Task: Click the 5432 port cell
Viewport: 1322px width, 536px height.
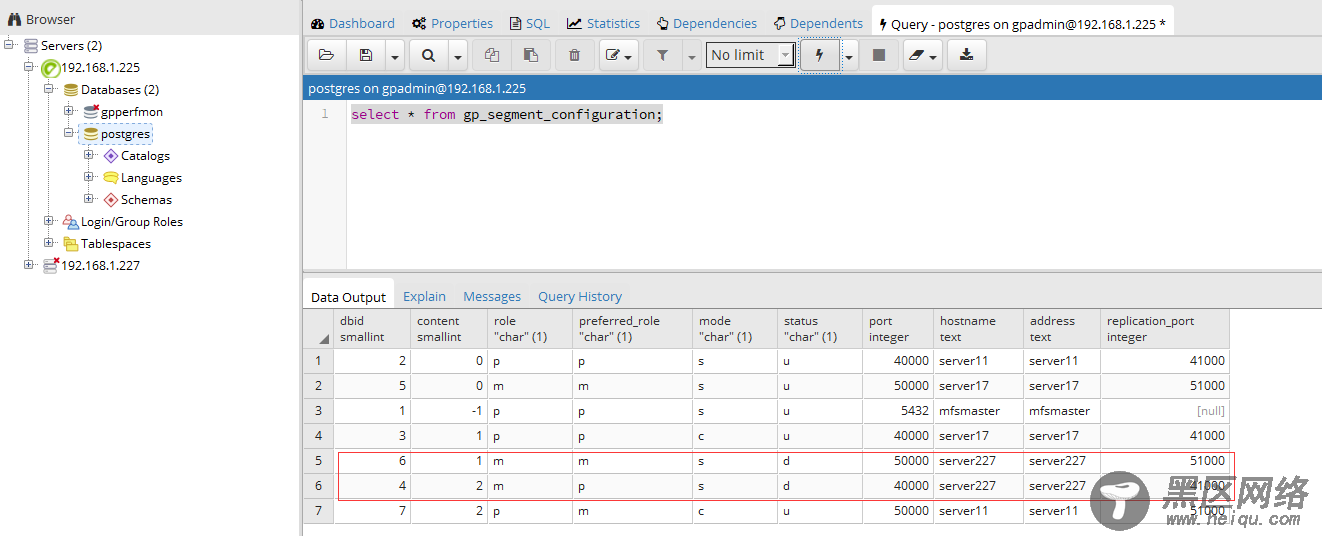Action: tap(898, 411)
